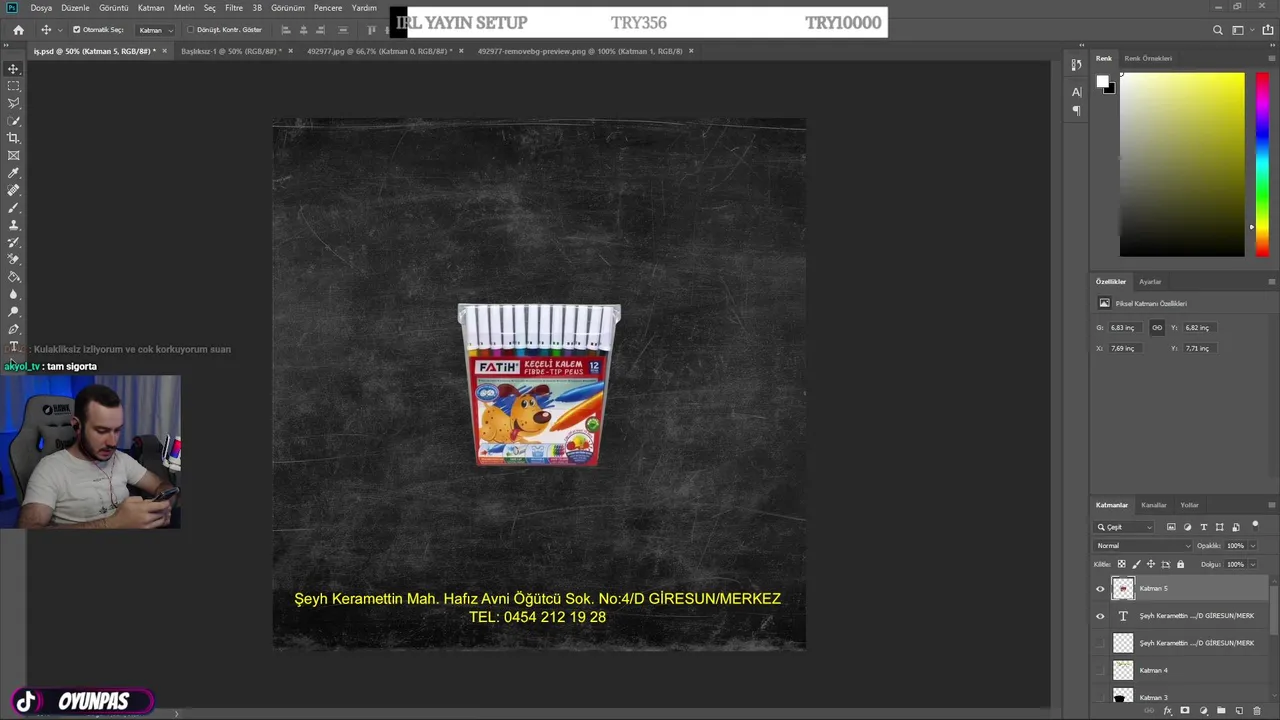Create a new layer
This screenshot has width=1280, height=720.
[x=1239, y=711]
